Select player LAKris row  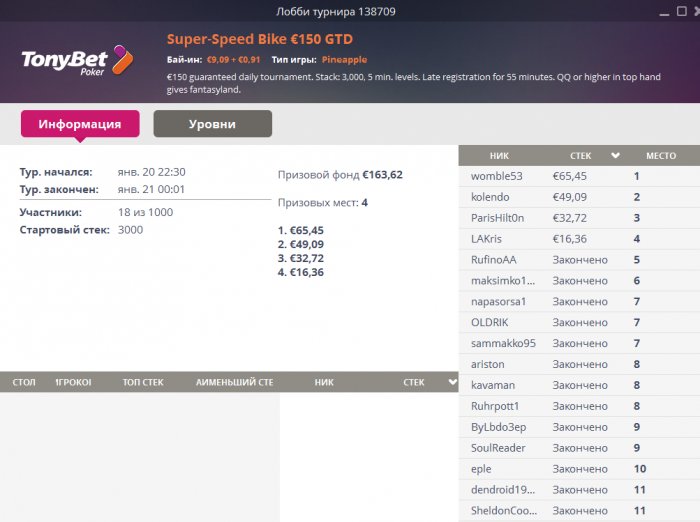pyautogui.click(x=579, y=239)
